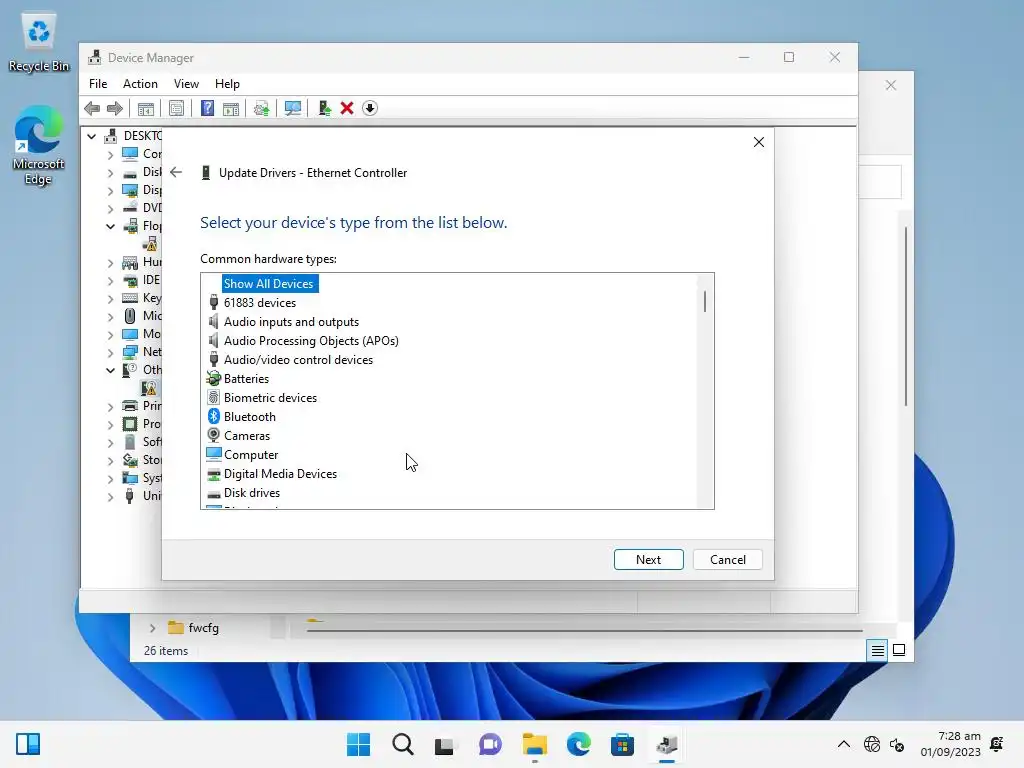Select 'Disk drives' in the list
Image resolution: width=1024 pixels, height=768 pixels.
tap(251, 493)
